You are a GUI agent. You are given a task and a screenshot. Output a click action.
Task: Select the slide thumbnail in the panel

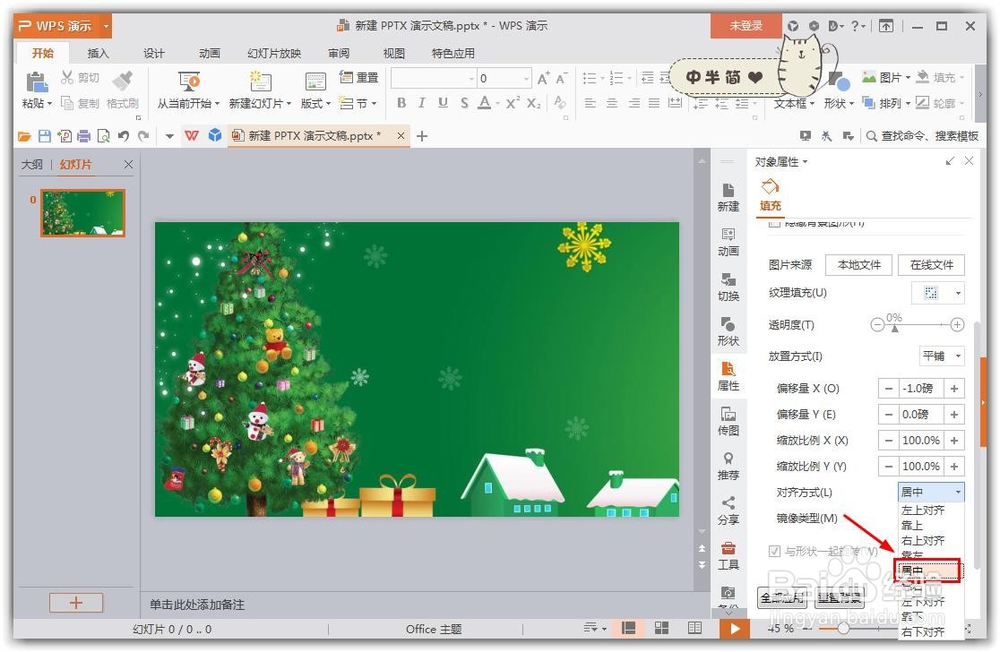point(82,213)
